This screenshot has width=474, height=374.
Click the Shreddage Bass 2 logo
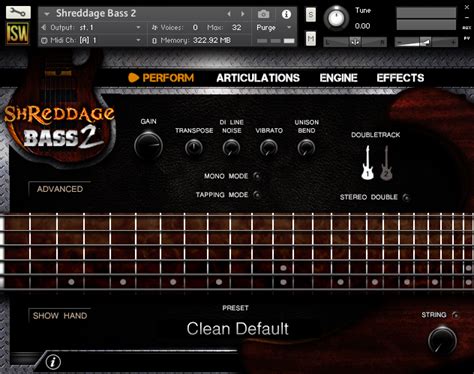(x=59, y=127)
